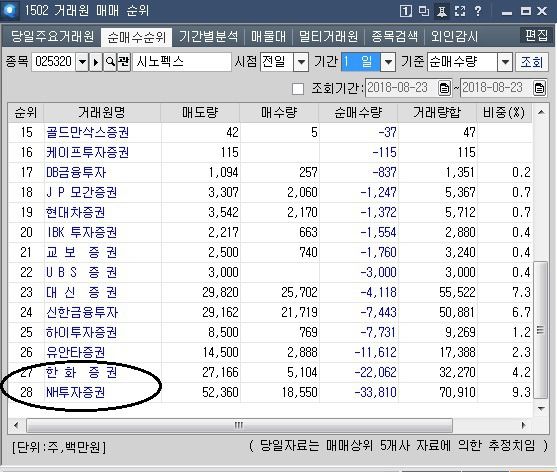Image resolution: width=557 pixels, height=472 pixels.
Task: Open the 시점 전일 dropdown arrow
Action: 301,62
